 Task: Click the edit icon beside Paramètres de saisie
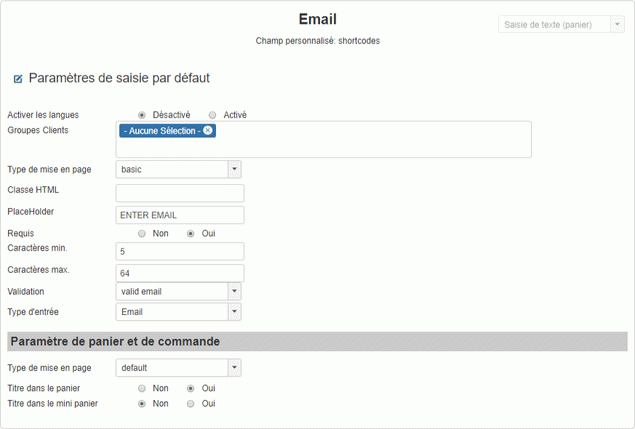coord(18,79)
